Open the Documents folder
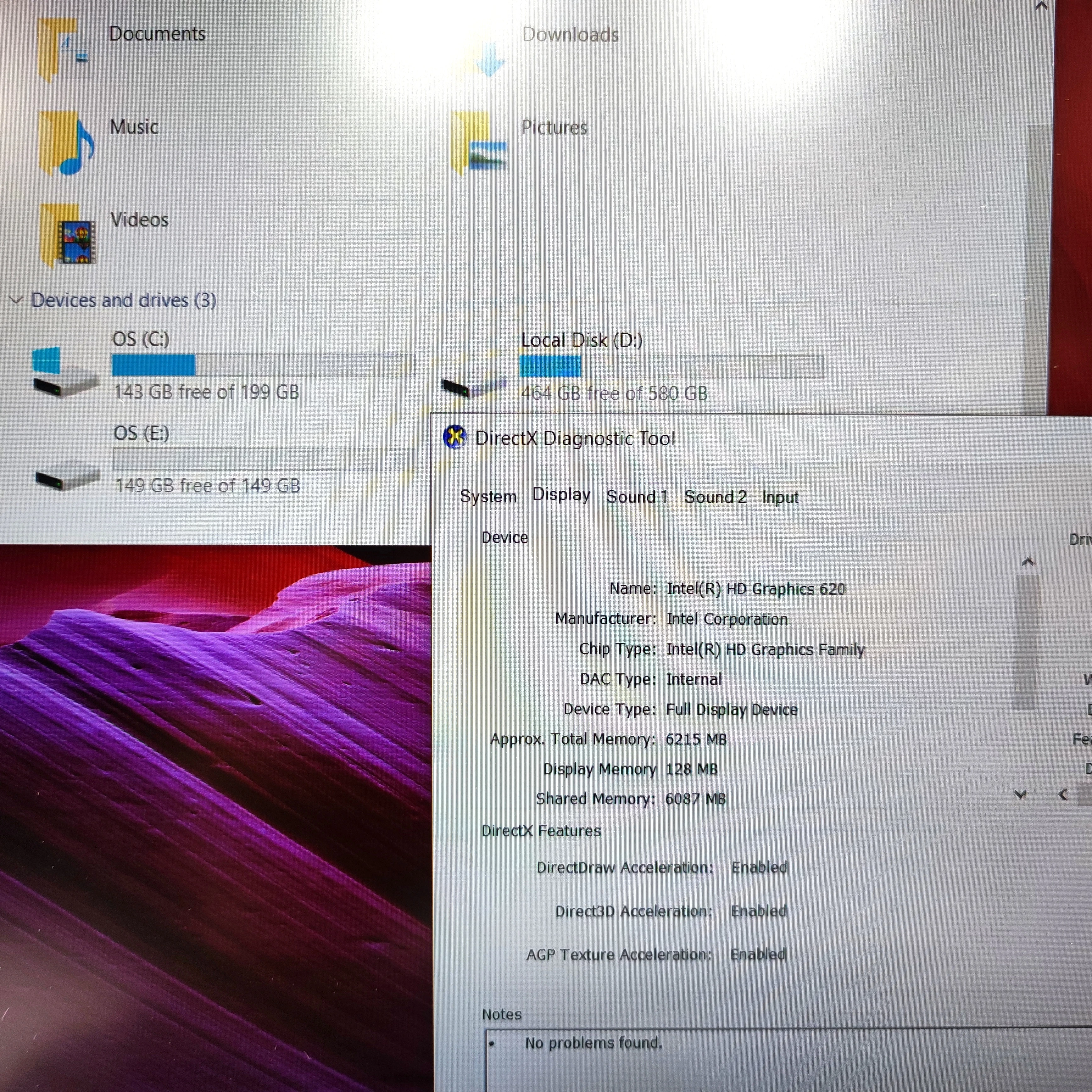Viewport: 1092px width, 1092px height. click(x=157, y=34)
